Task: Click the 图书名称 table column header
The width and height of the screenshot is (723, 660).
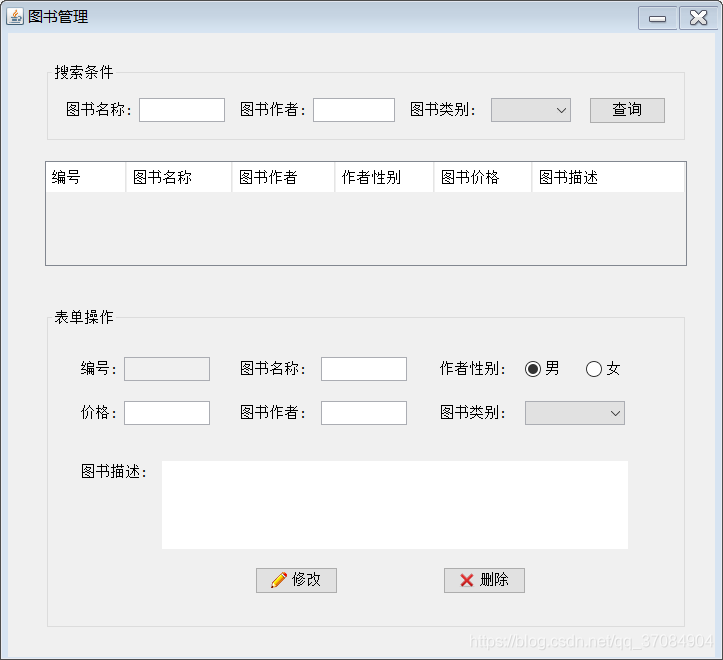Action: [x=179, y=177]
